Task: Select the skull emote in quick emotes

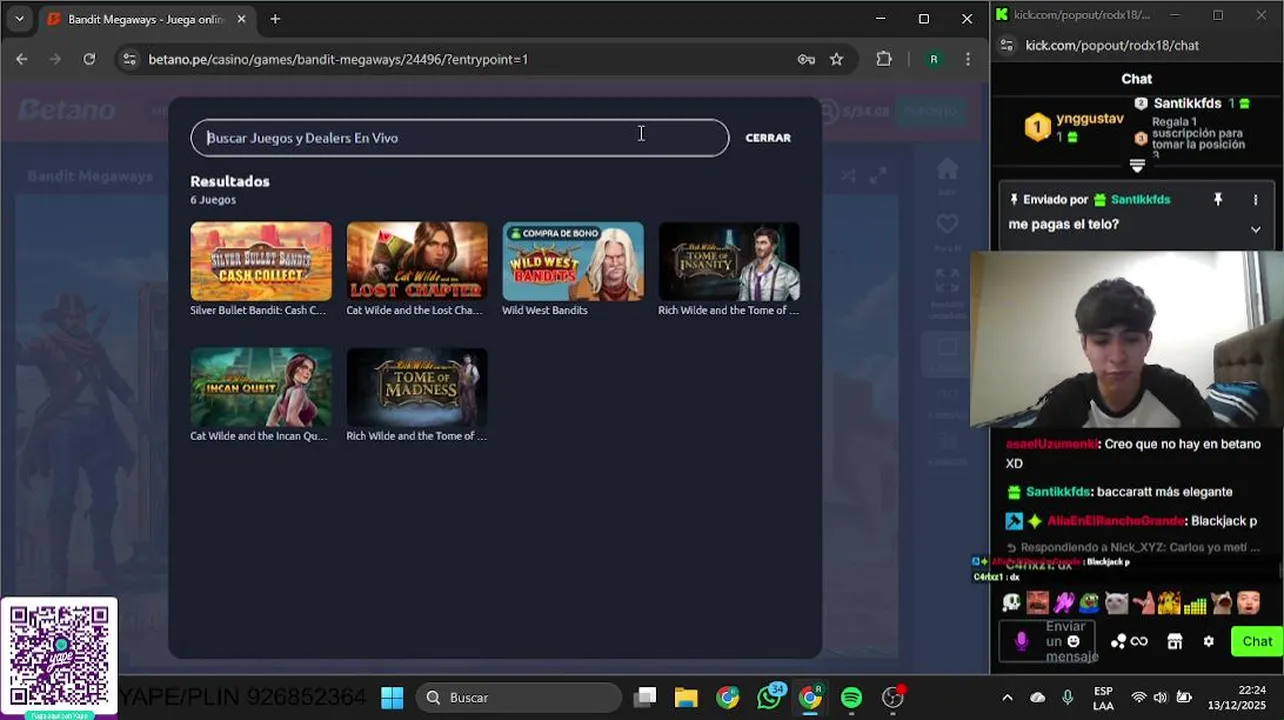Action: coord(1011,603)
